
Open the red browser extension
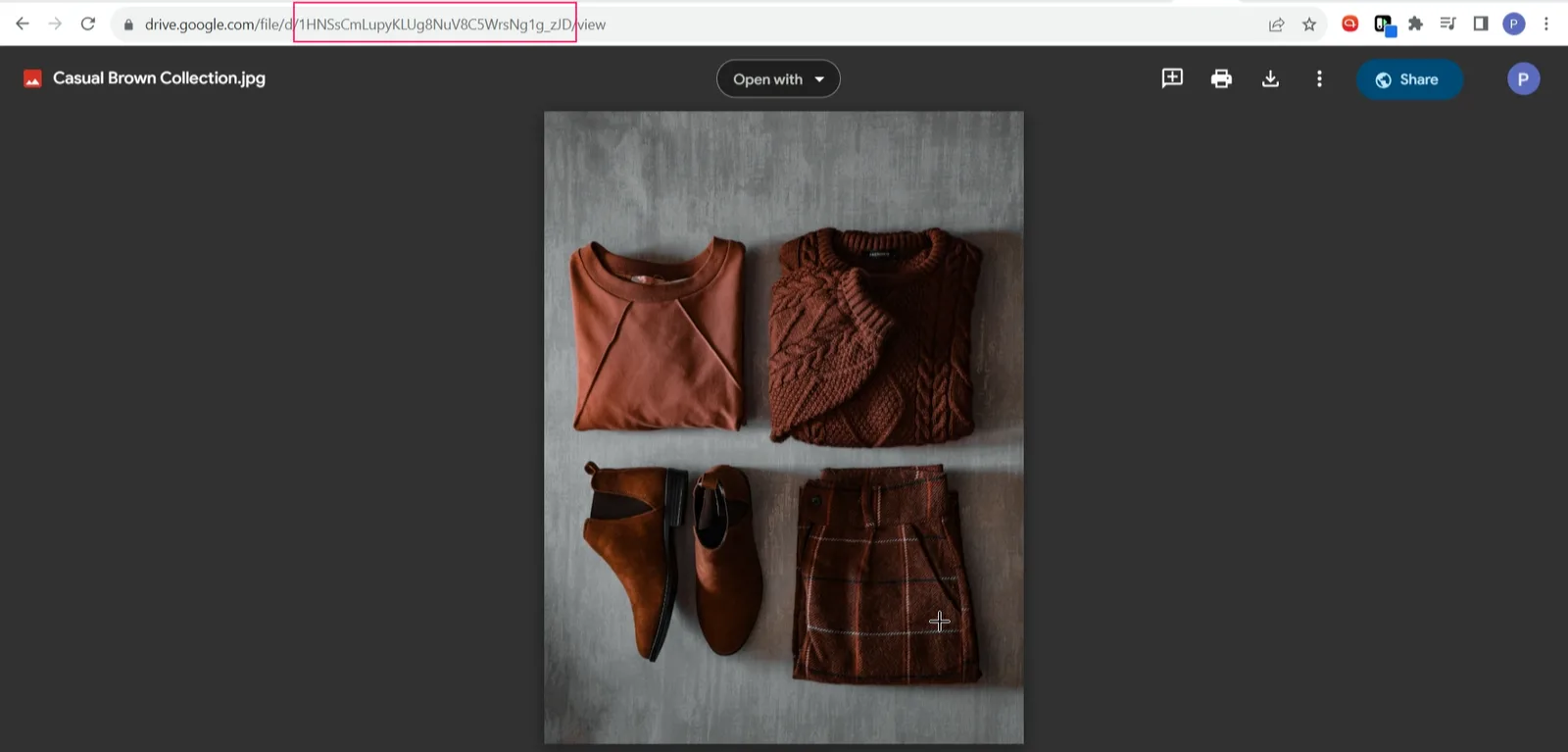[1349, 24]
